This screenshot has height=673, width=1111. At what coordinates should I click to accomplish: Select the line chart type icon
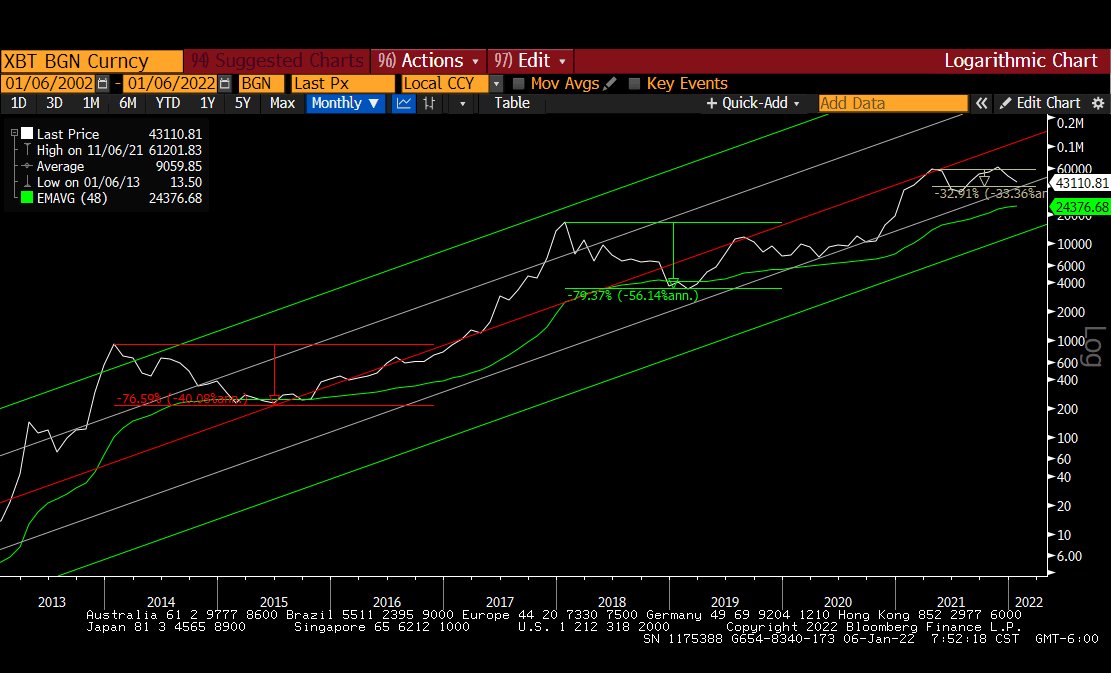[x=404, y=103]
